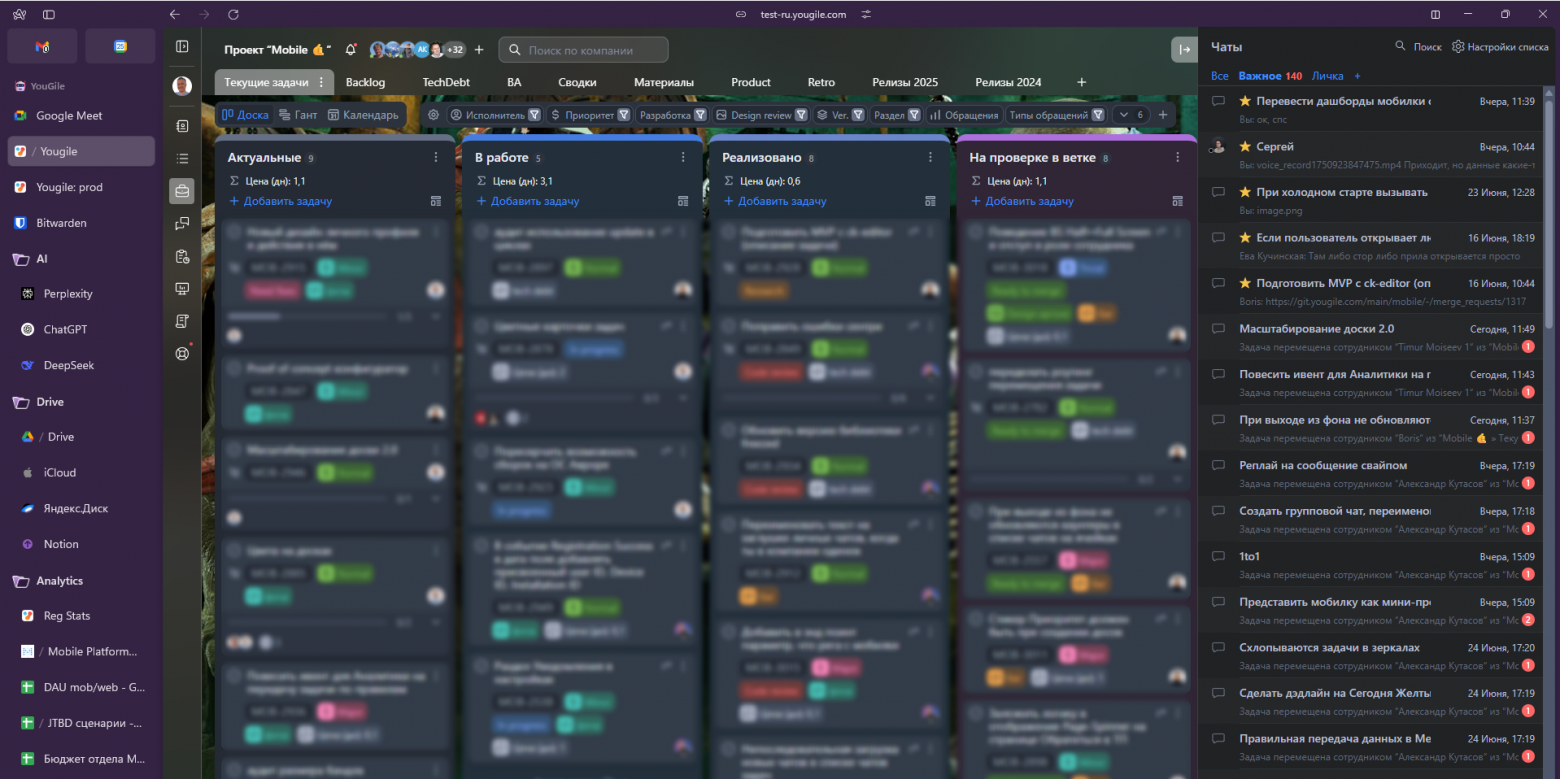Toggle star on Сергей chat
Screen dimensions: 1560x779
point(1245,147)
